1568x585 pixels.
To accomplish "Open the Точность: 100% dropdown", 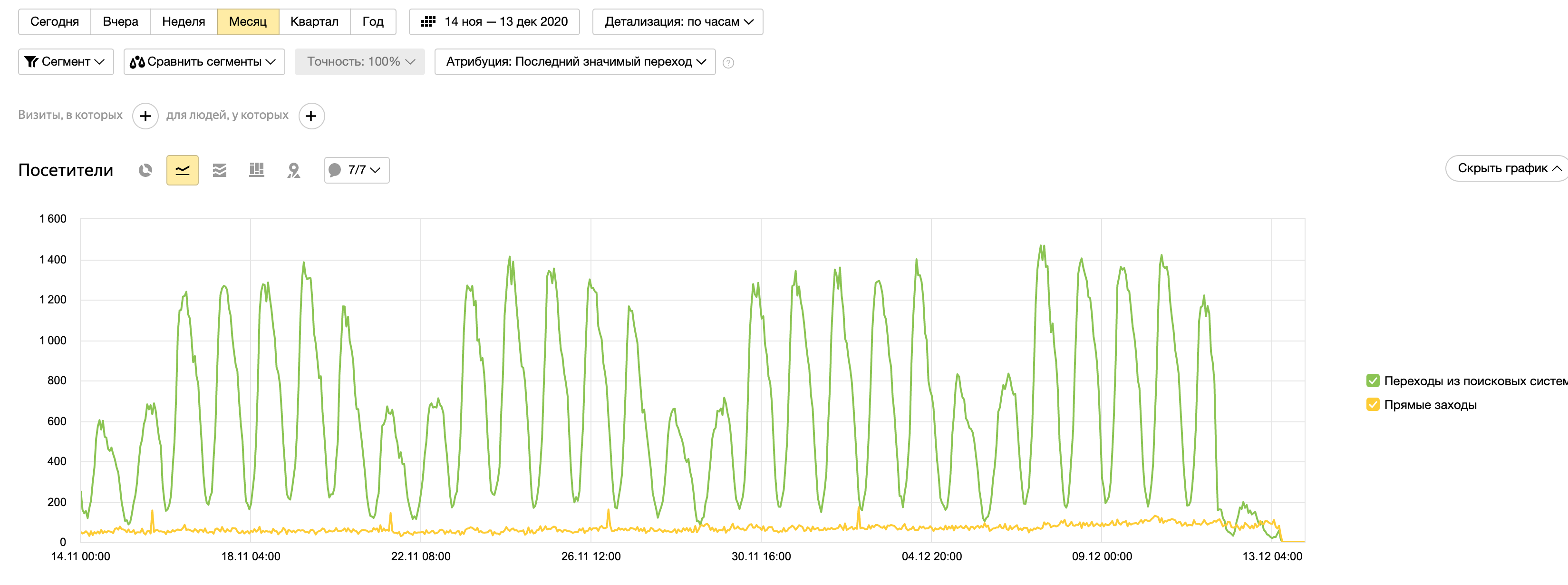I will click(360, 62).
